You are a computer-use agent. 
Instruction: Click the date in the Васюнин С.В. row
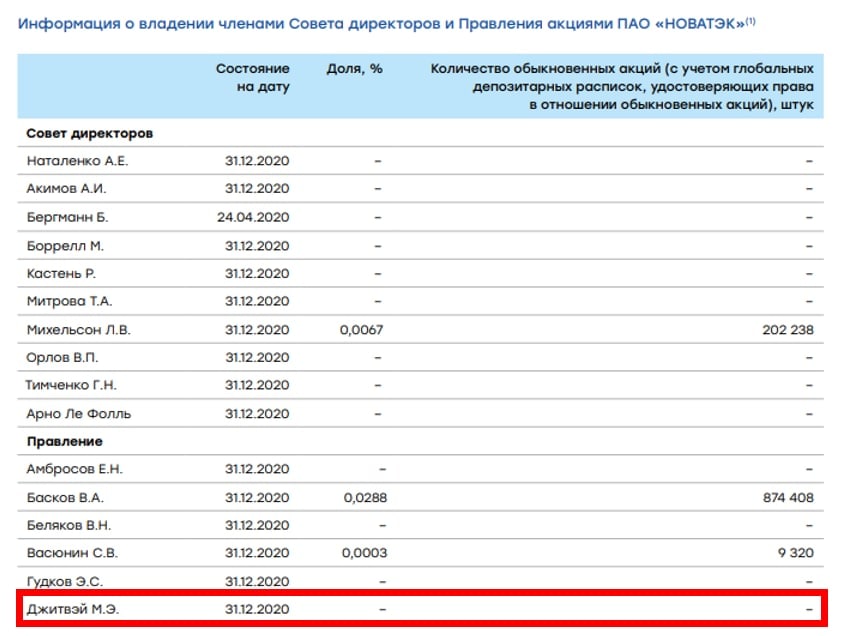(257, 553)
